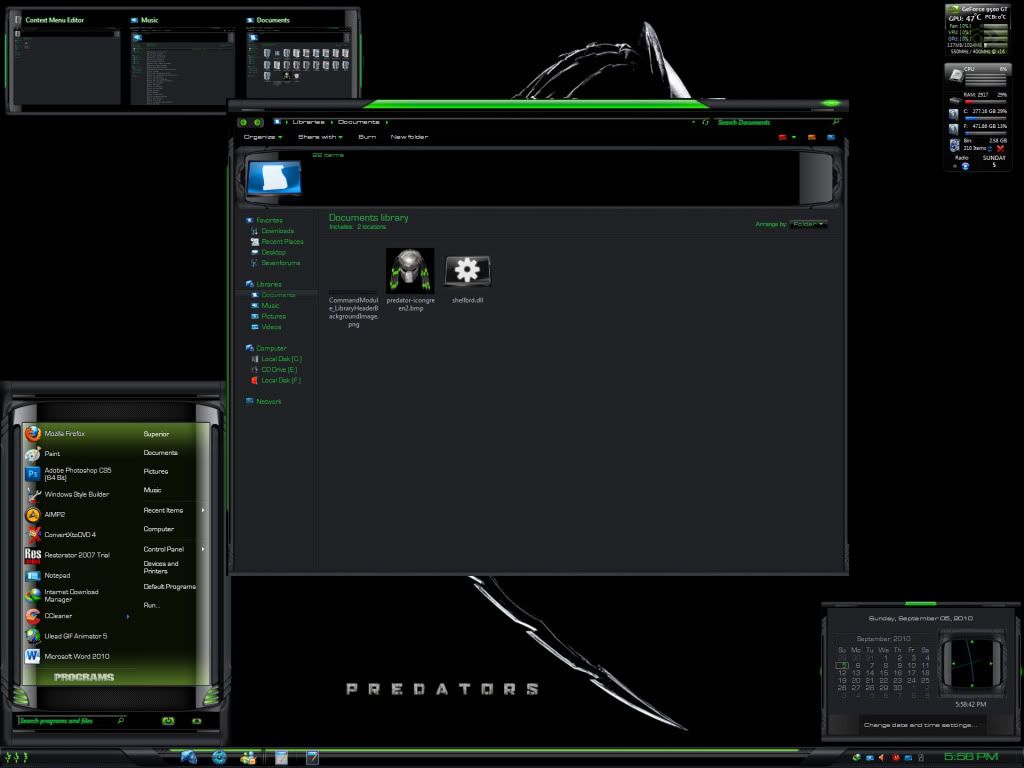The image size is (1024, 768).
Task: Click the start menu shutdown power icon
Action: coord(168,721)
